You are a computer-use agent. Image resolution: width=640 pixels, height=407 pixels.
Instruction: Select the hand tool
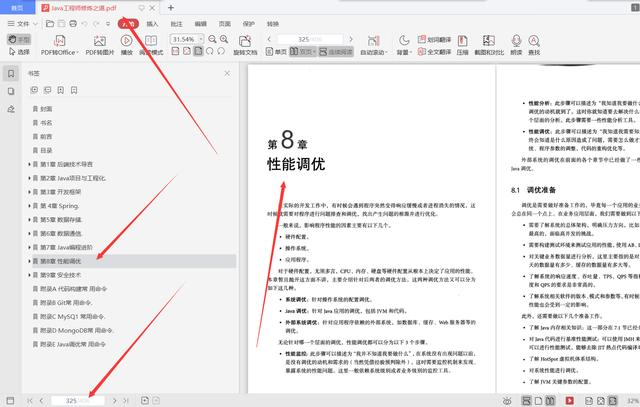pyautogui.click(x=19, y=40)
